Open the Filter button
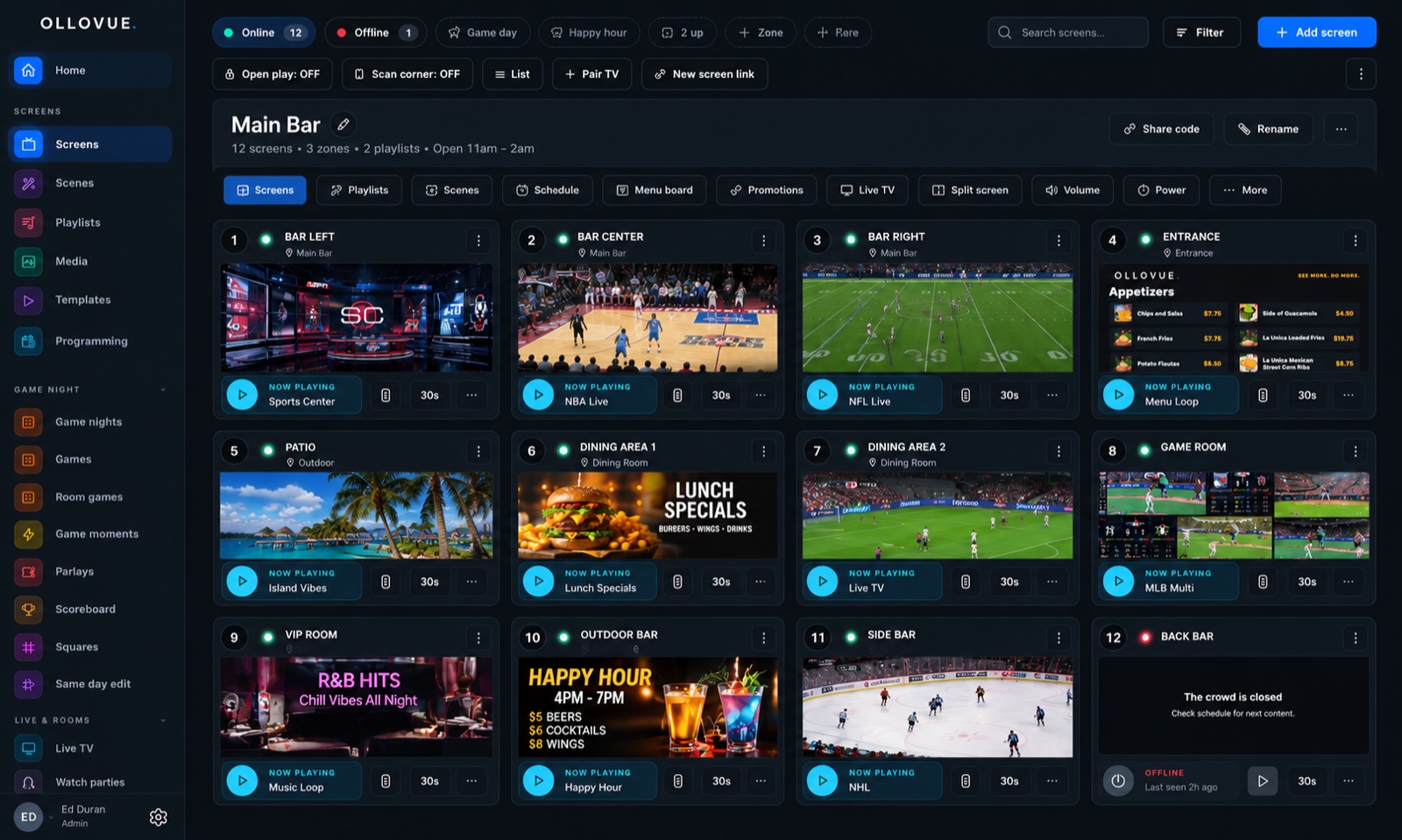The height and width of the screenshot is (840, 1402). 1201,32
